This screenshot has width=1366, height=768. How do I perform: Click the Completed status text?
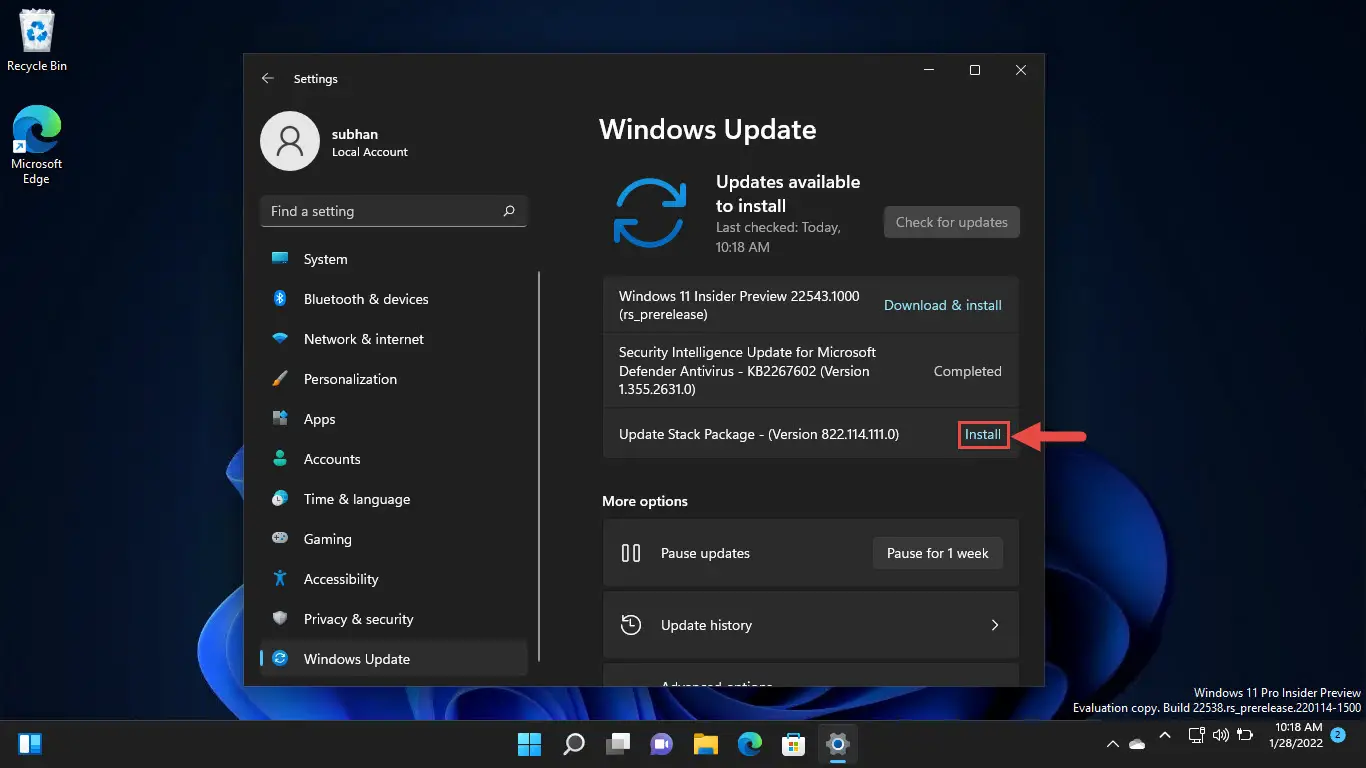click(x=967, y=371)
